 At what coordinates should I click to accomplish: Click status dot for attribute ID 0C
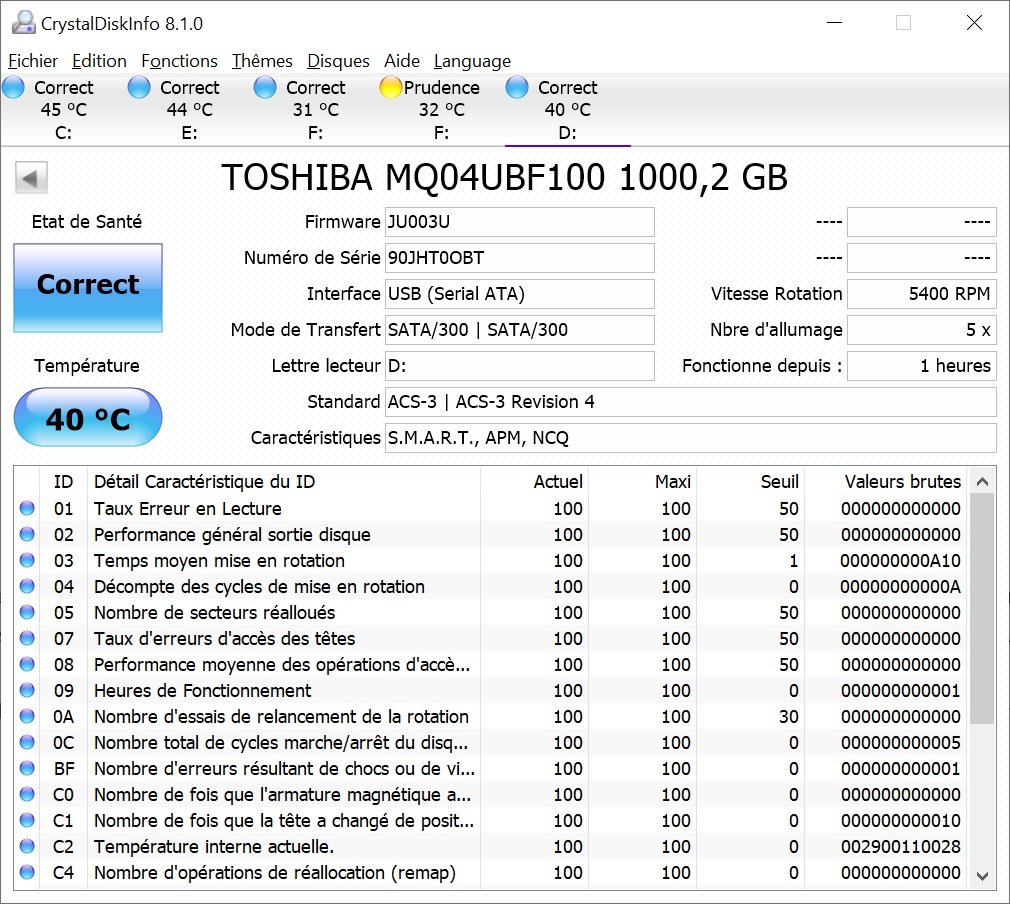tap(27, 742)
